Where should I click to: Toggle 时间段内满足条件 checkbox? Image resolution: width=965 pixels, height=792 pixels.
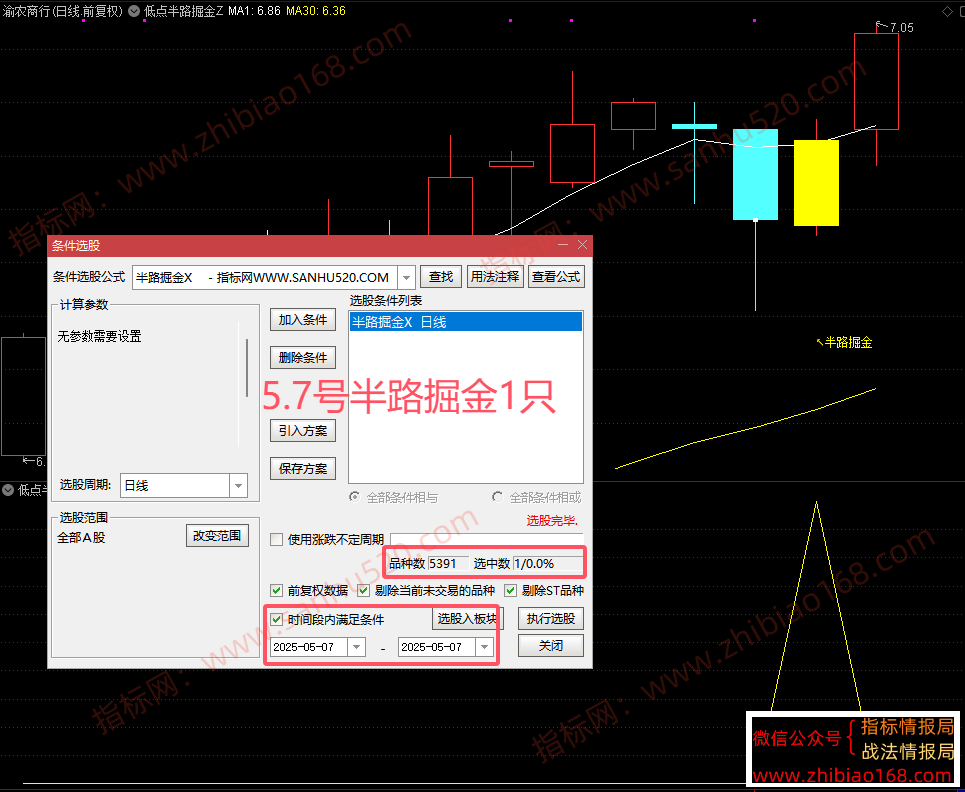pyautogui.click(x=277, y=620)
